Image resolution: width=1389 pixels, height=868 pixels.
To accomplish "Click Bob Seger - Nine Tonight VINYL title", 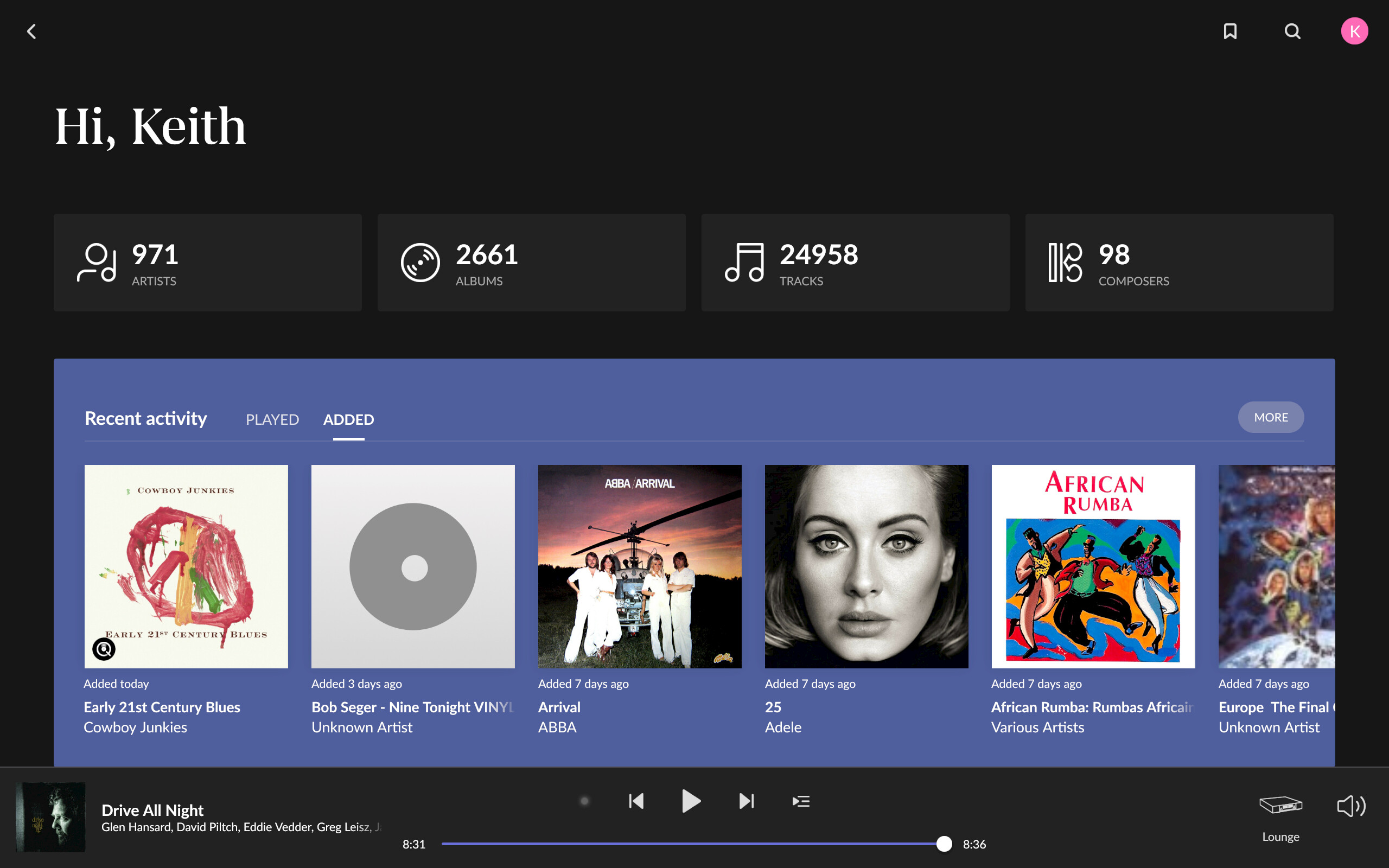I will [413, 707].
